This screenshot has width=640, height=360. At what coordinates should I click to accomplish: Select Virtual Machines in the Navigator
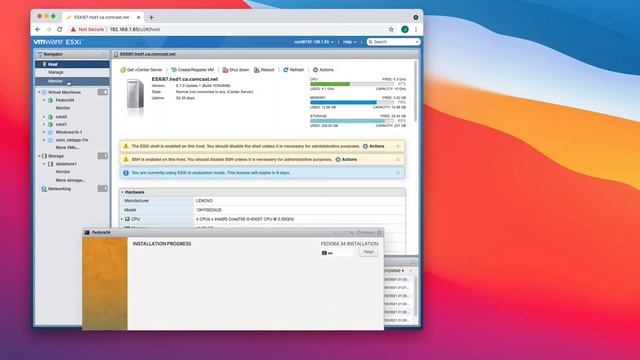pyautogui.click(x=64, y=92)
